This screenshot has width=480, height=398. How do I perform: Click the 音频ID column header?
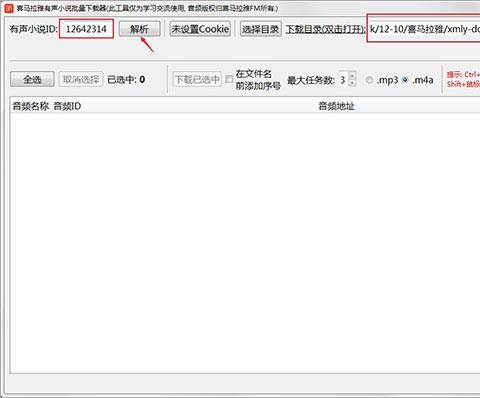67,106
